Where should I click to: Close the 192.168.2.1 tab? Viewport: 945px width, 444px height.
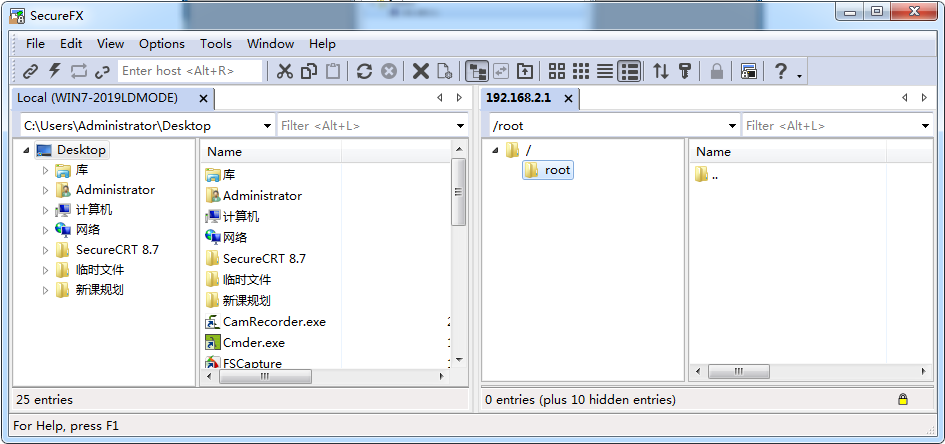(568, 98)
